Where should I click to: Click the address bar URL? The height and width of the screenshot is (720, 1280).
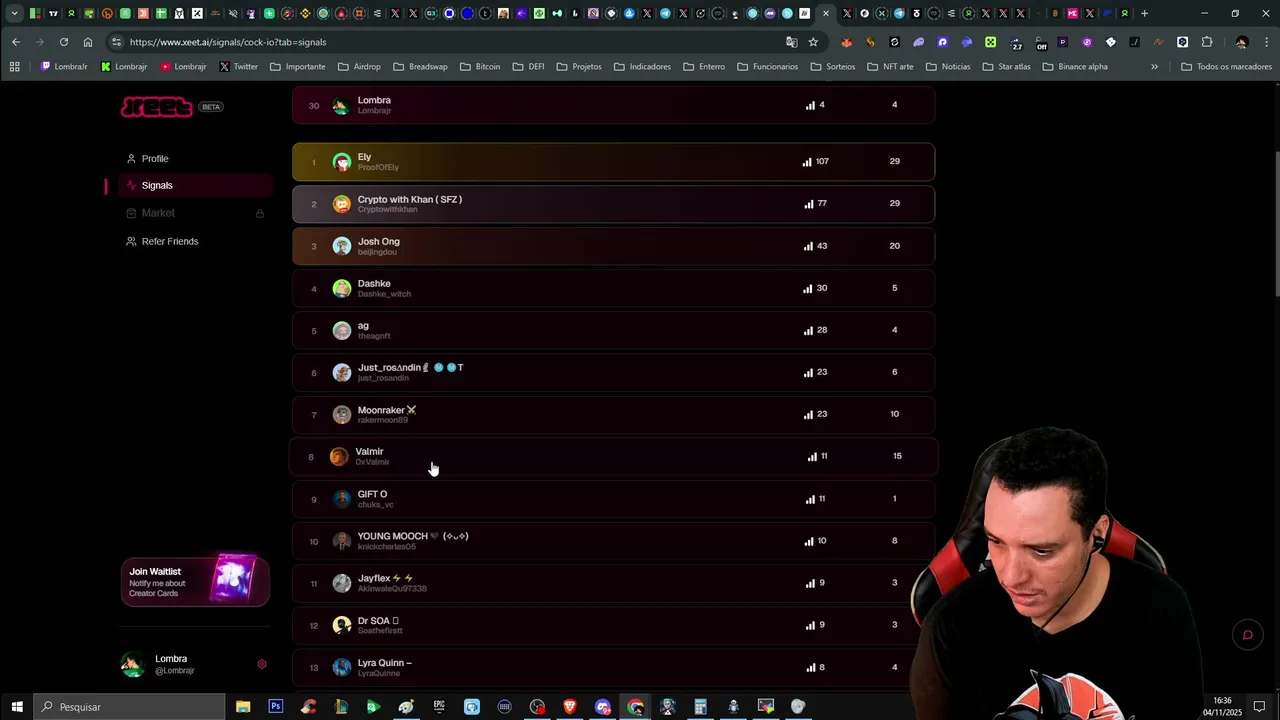[x=228, y=42]
